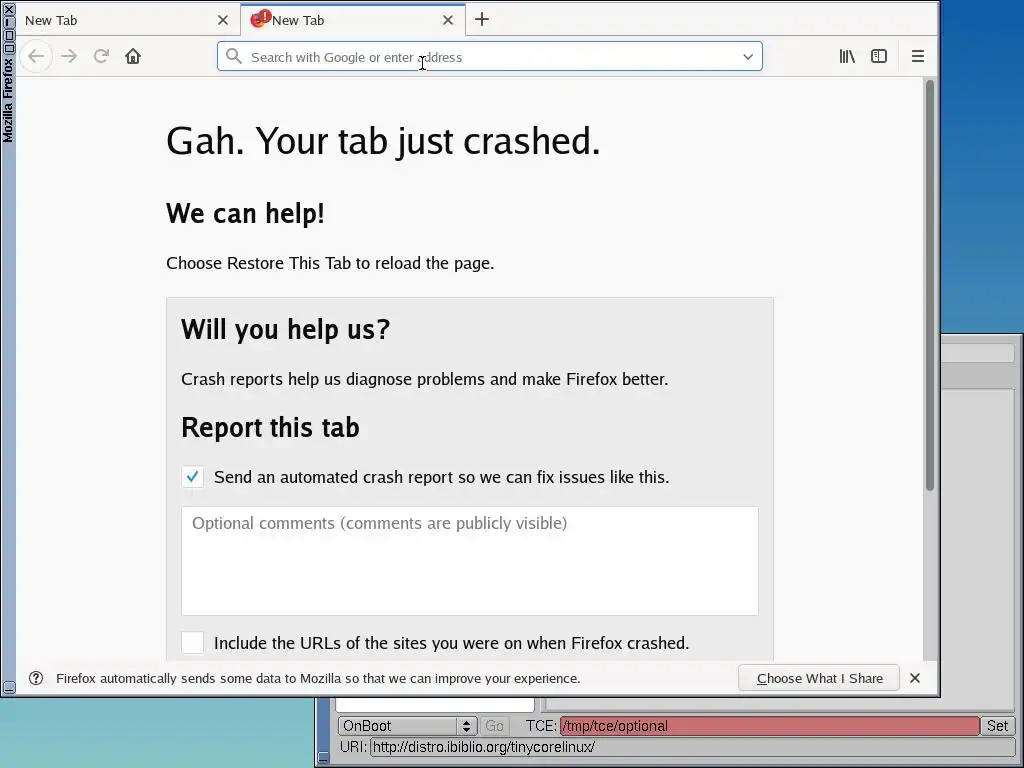Click the search magnifier in address bar
1024x768 pixels.
click(234, 56)
